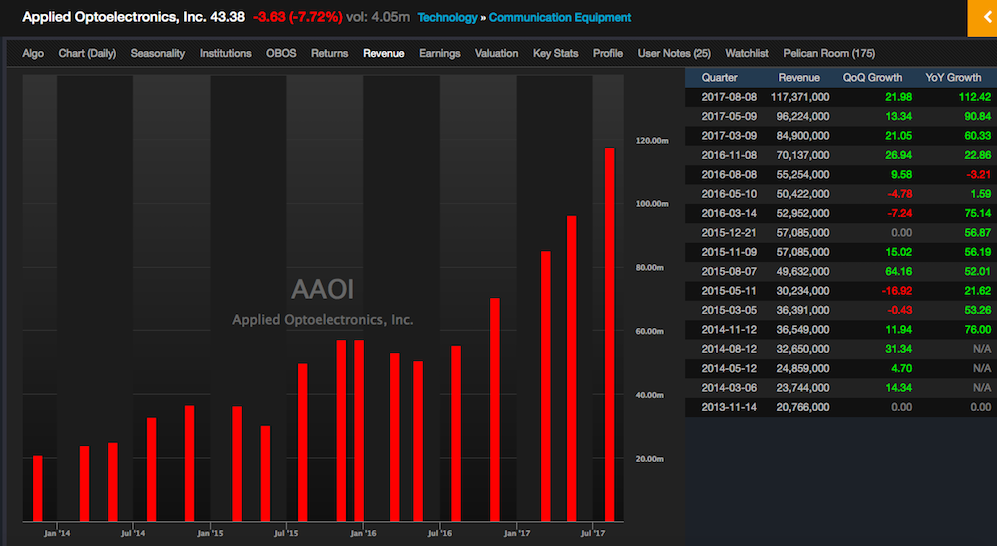Select the OBOS tab

tap(281, 53)
